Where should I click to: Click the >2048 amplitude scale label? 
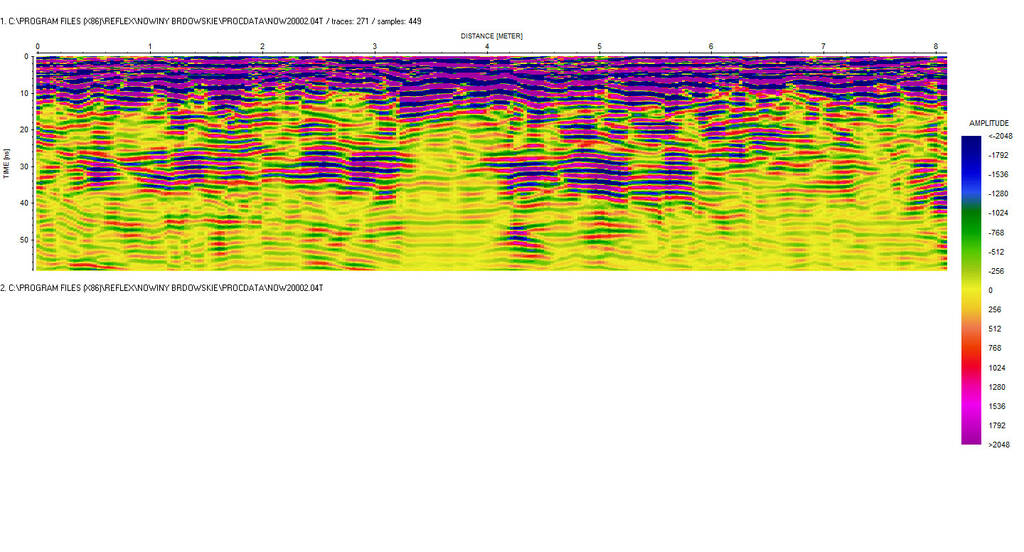point(999,444)
